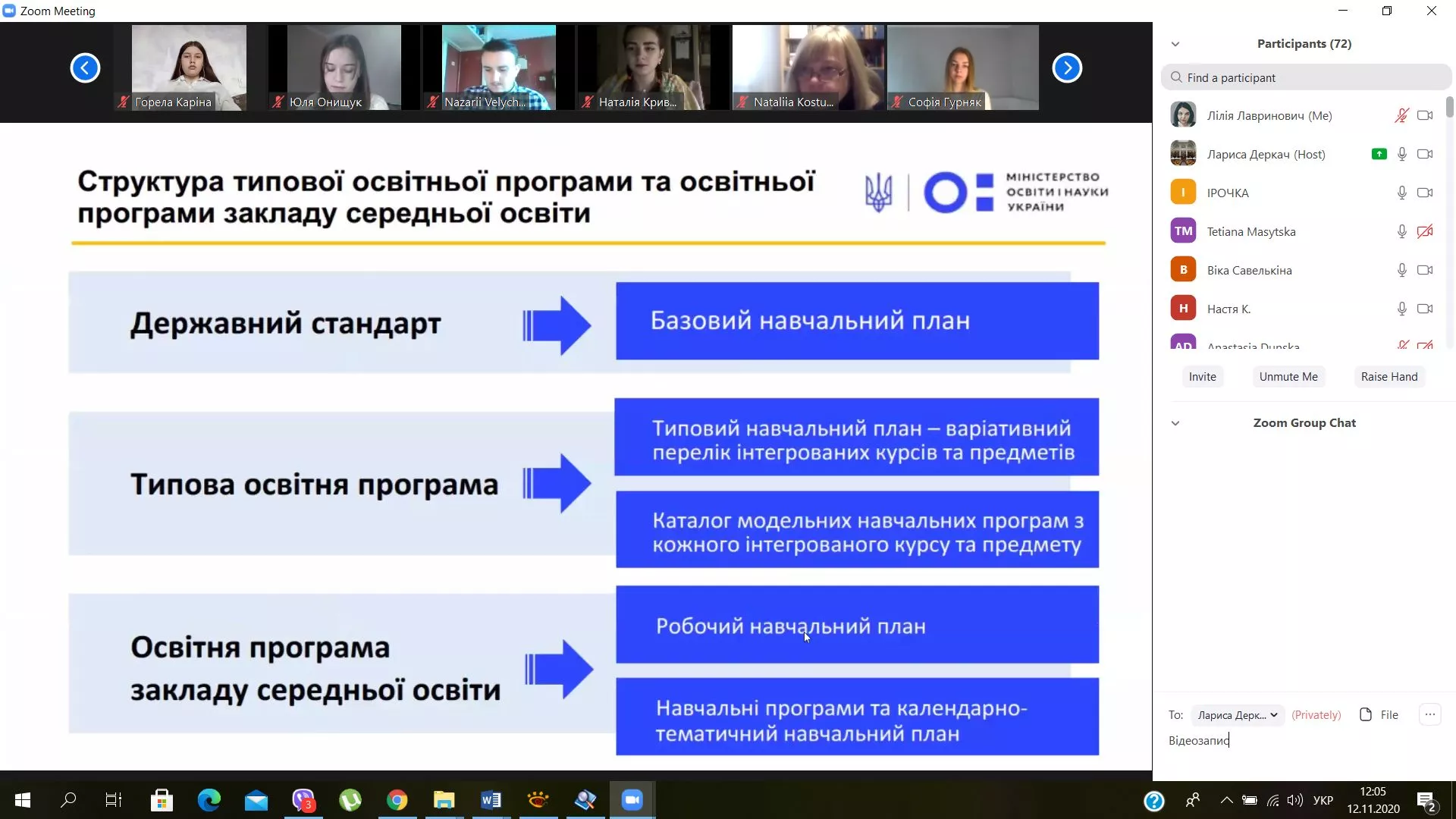The height and width of the screenshot is (819, 1456).
Task: Click the camera icon next to ІРОЧКА
Action: (x=1426, y=192)
